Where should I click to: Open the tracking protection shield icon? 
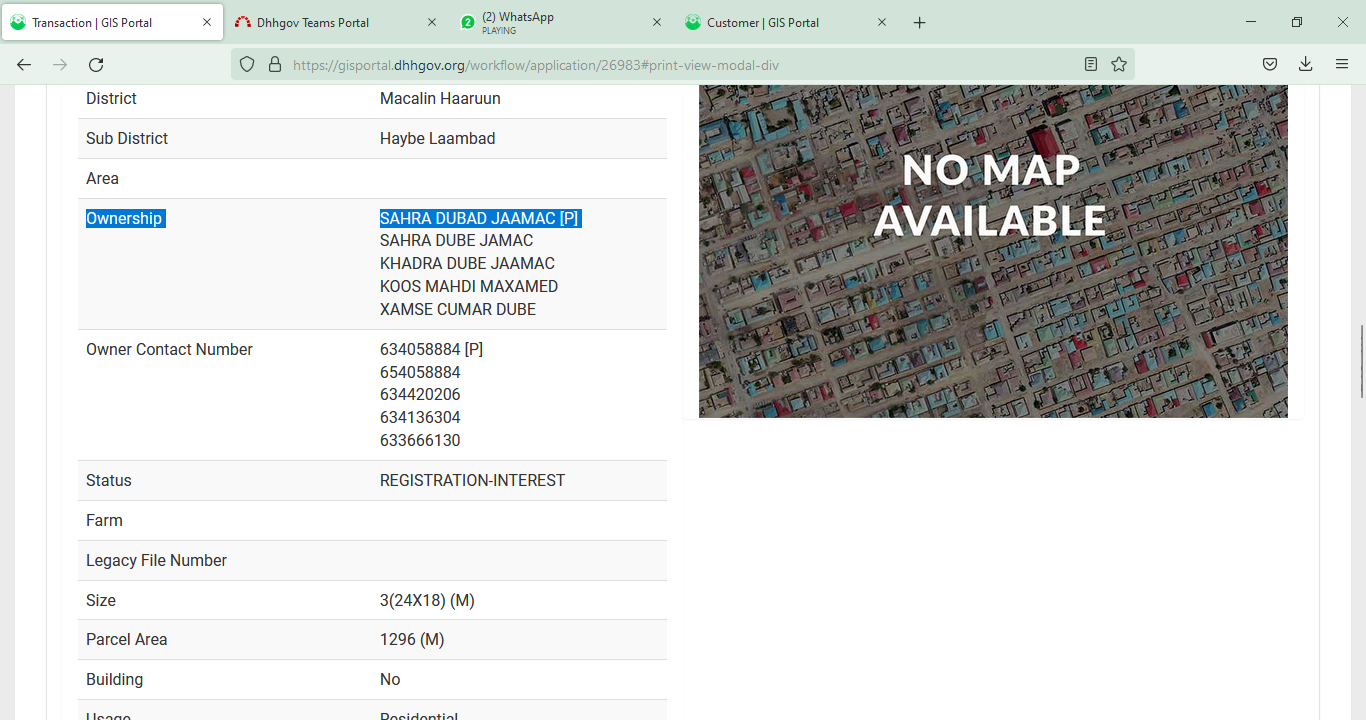pos(248,64)
